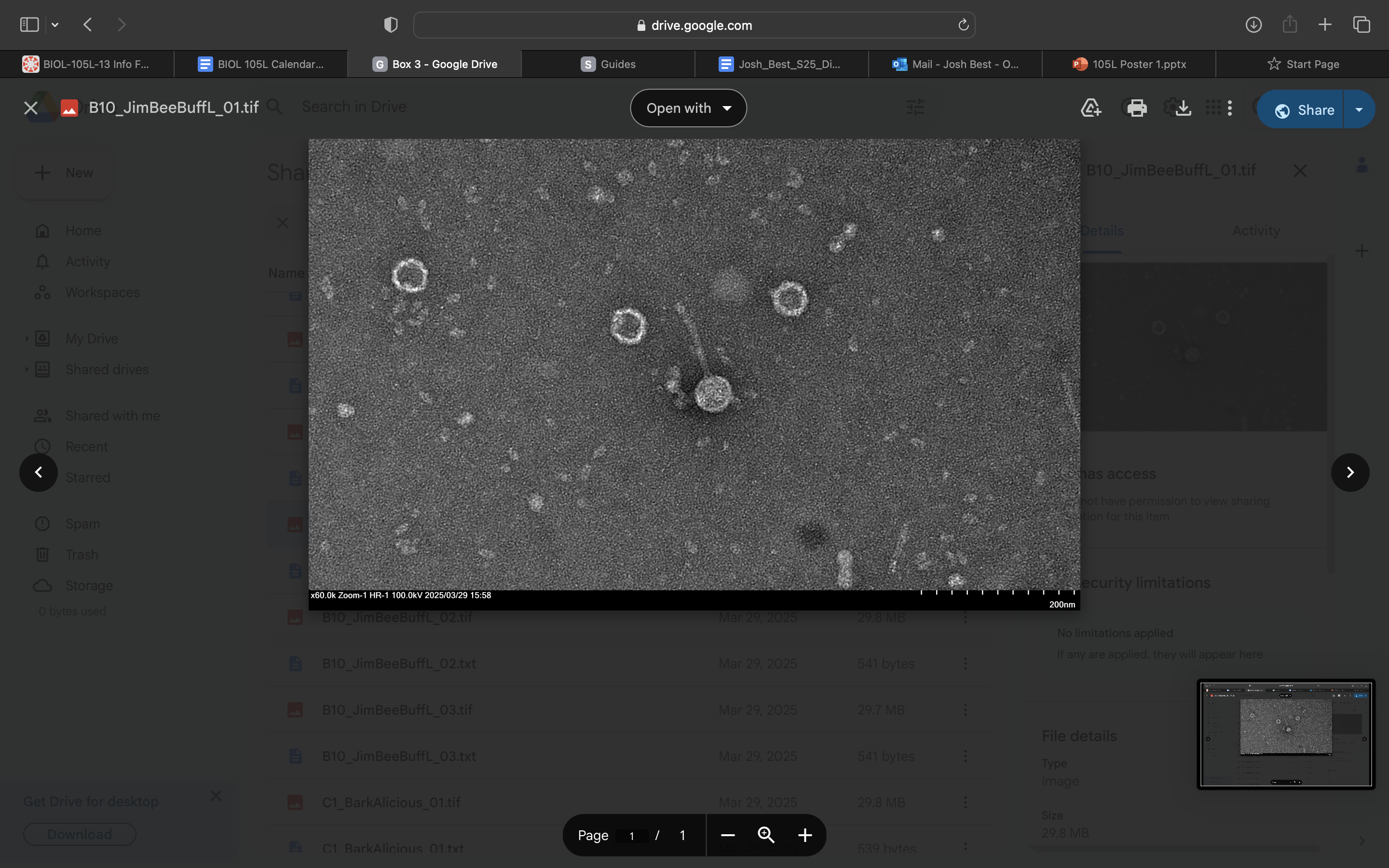The width and height of the screenshot is (1389, 868).
Task: Switch to the BIOL 105L Calendar tab
Action: [x=260, y=64]
